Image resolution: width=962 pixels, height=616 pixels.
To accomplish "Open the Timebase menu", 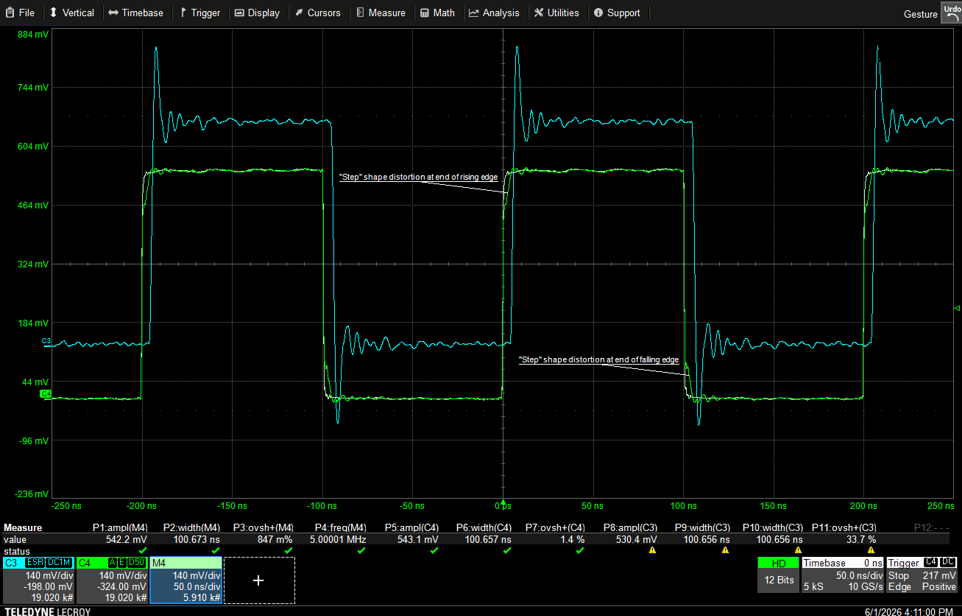I will point(136,12).
